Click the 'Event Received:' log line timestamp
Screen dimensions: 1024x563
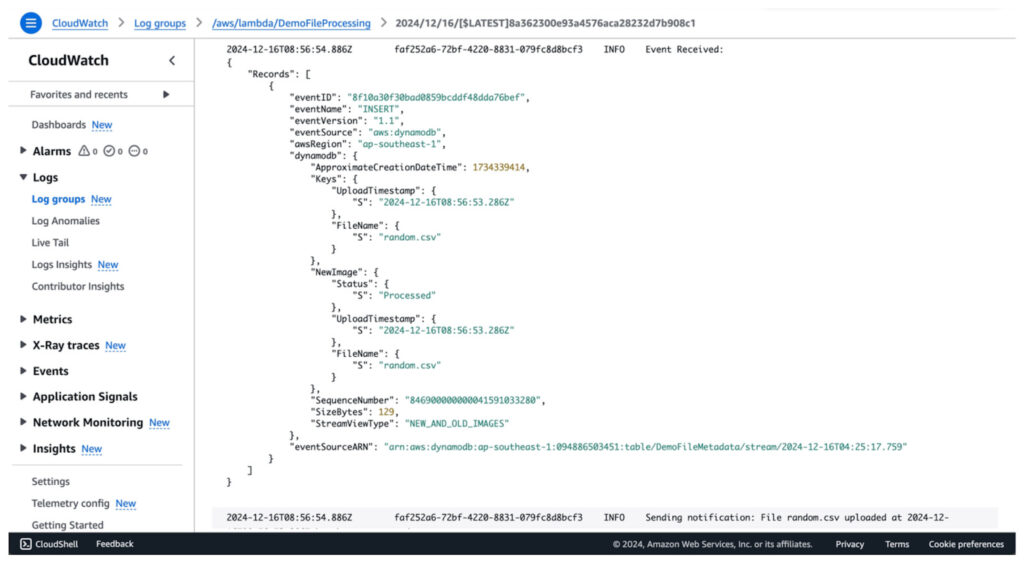(x=289, y=49)
